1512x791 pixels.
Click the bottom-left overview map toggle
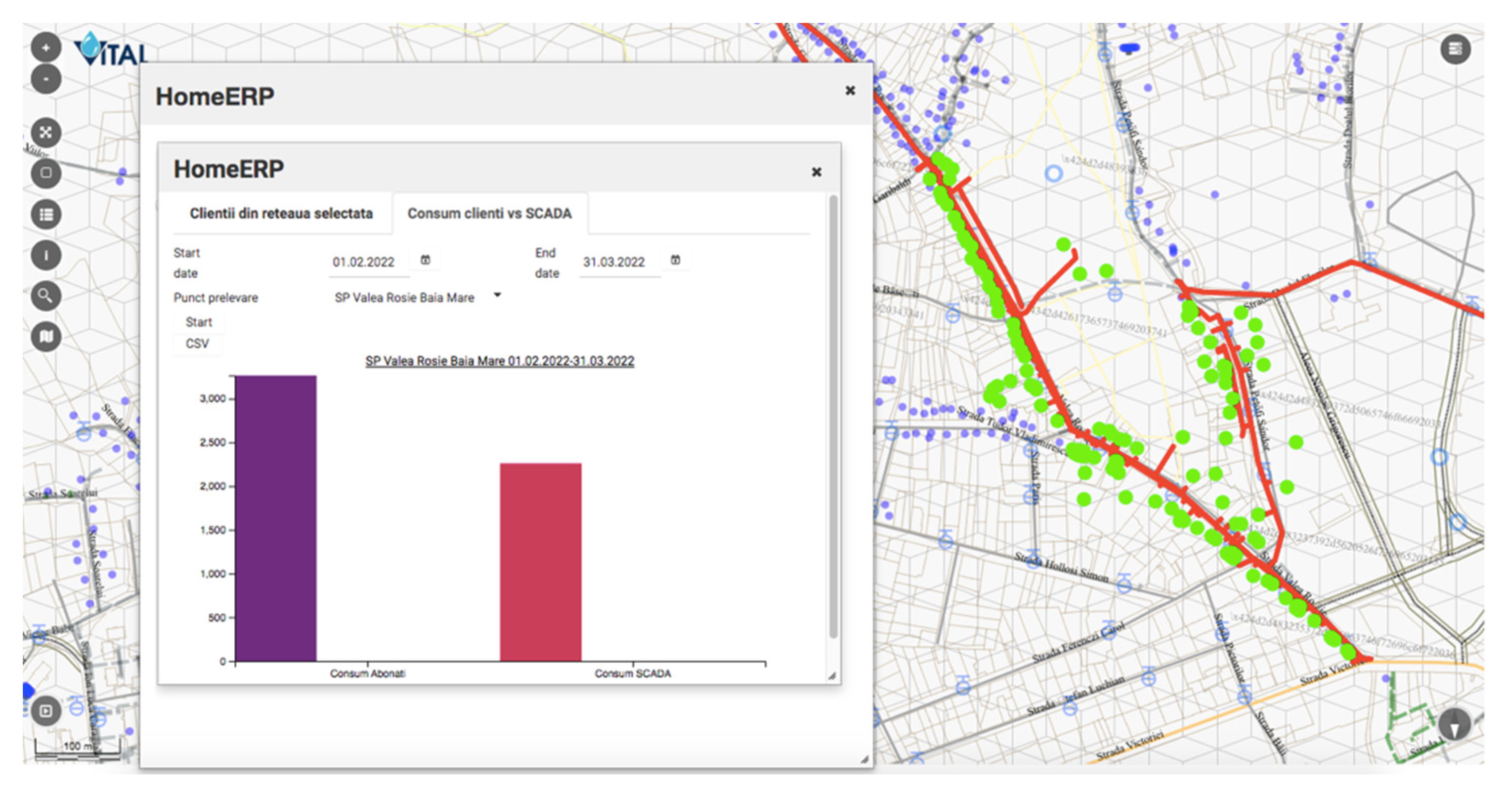[46, 711]
